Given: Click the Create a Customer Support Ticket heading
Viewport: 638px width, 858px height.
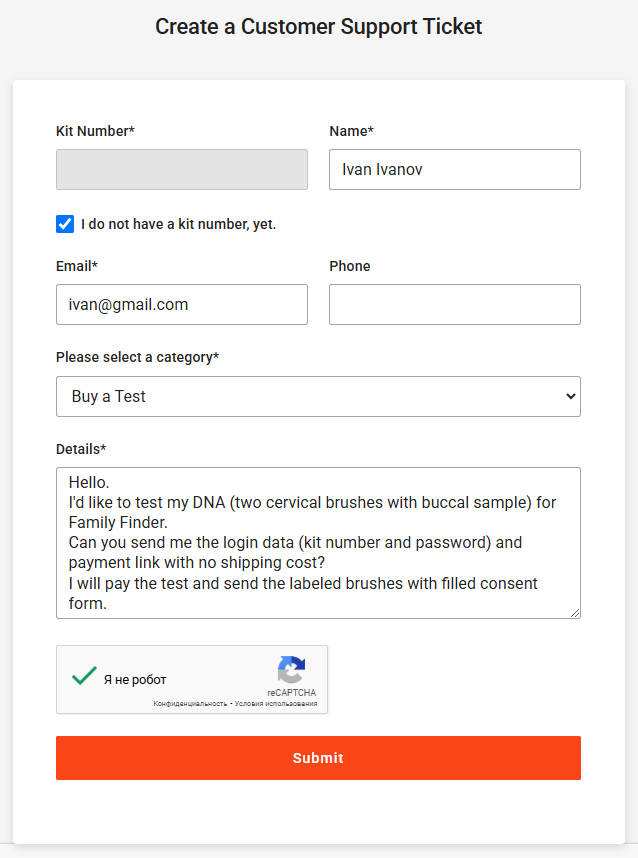Looking at the screenshot, I should pyautogui.click(x=318, y=26).
